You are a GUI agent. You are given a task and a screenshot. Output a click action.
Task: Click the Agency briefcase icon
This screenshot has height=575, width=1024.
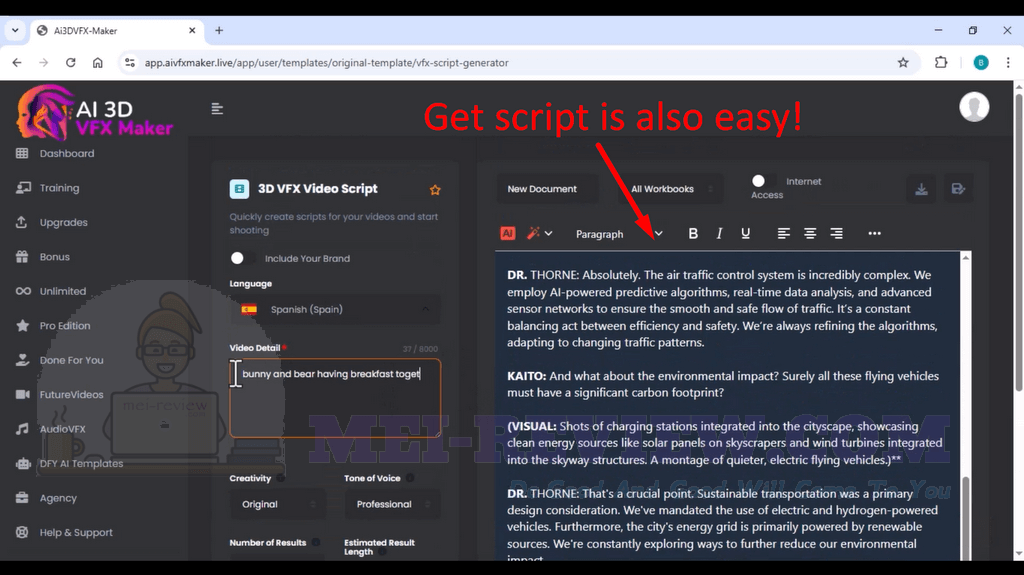[x=22, y=498]
